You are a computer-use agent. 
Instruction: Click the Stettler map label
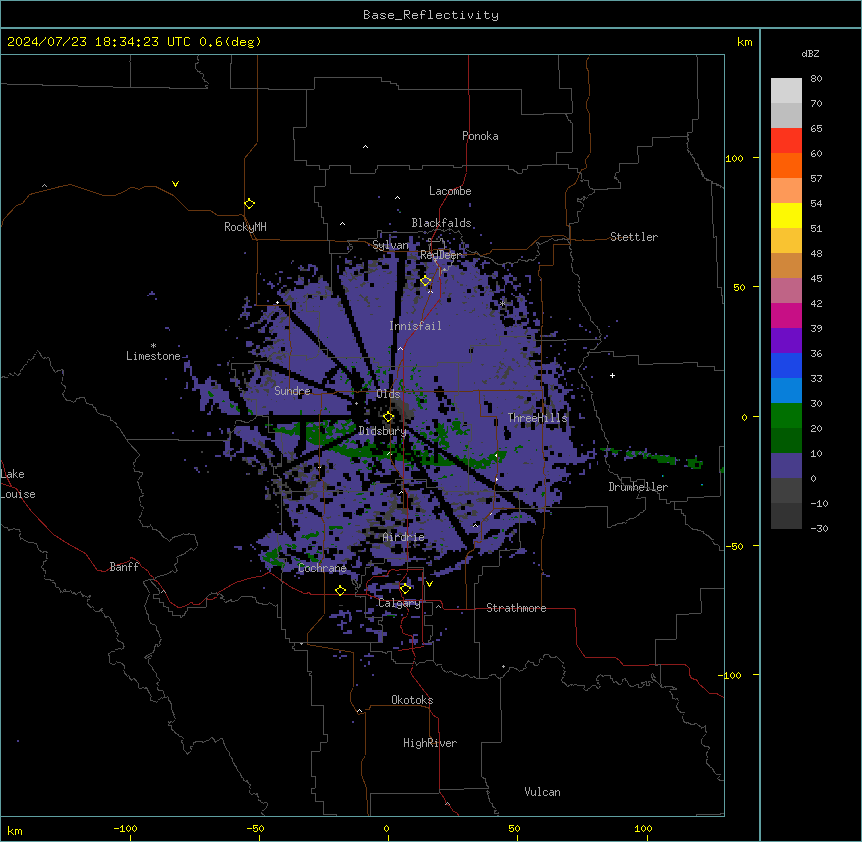[633, 237]
